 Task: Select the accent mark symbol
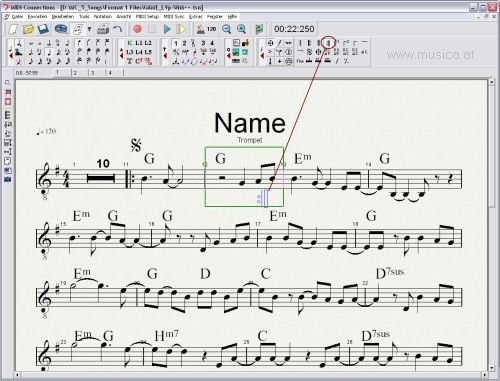270,52
